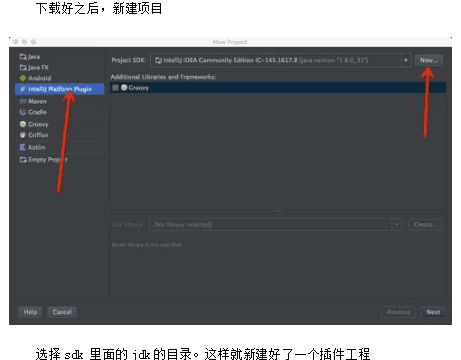Click the Kotlin K icon
461x360 pixels.
tap(23, 147)
